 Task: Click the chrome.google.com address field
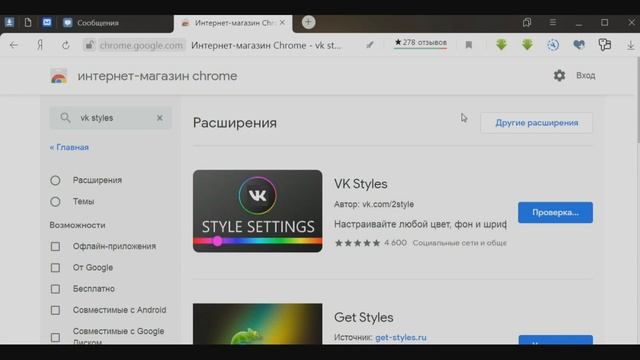coord(141,45)
